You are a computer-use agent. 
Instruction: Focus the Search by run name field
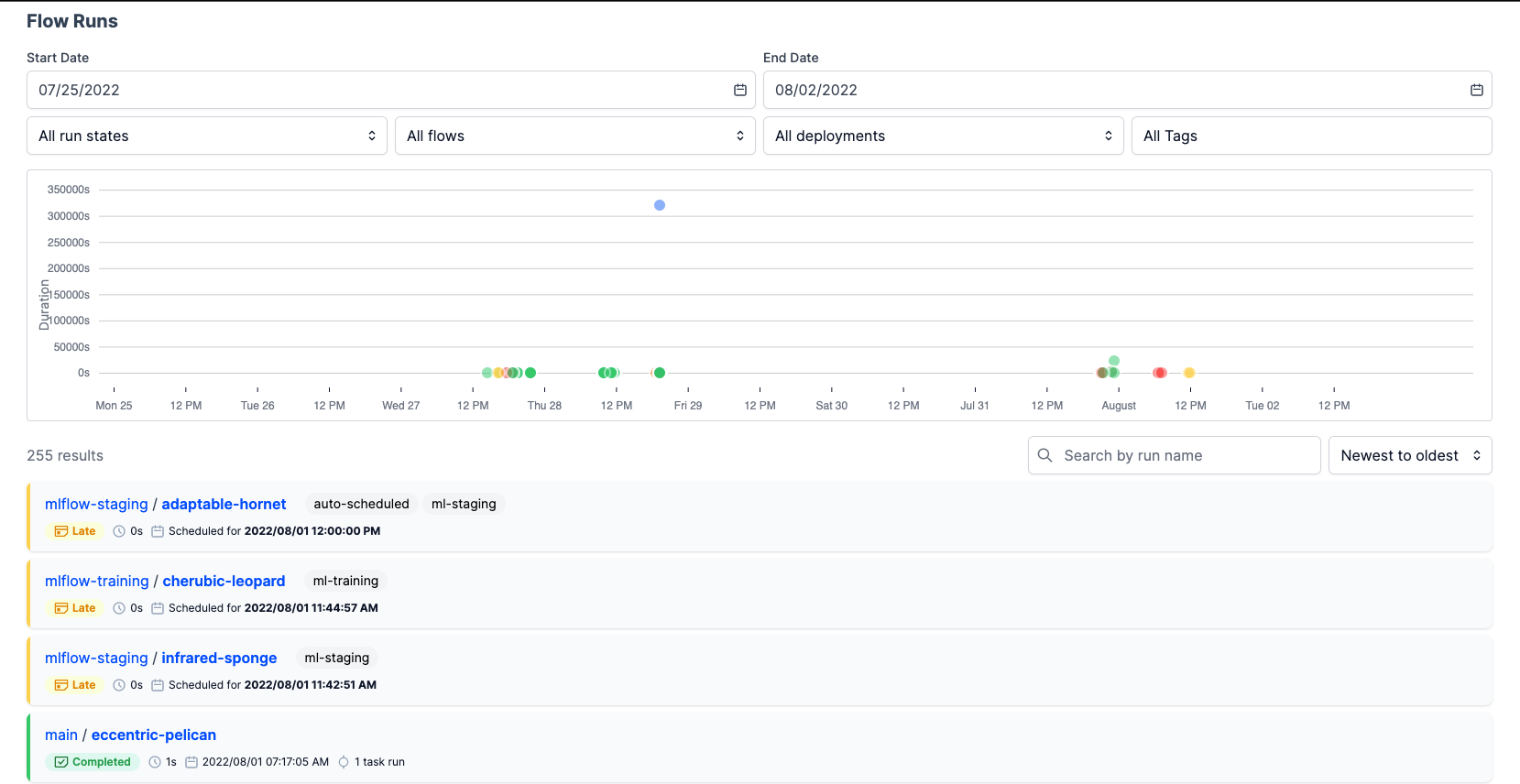pyautogui.click(x=1175, y=455)
